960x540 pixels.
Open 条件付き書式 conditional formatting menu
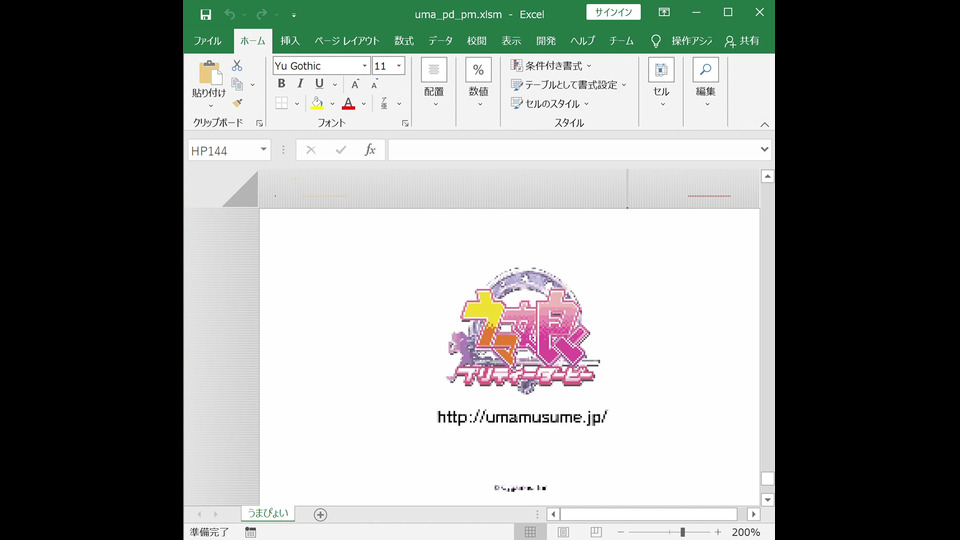pos(552,66)
